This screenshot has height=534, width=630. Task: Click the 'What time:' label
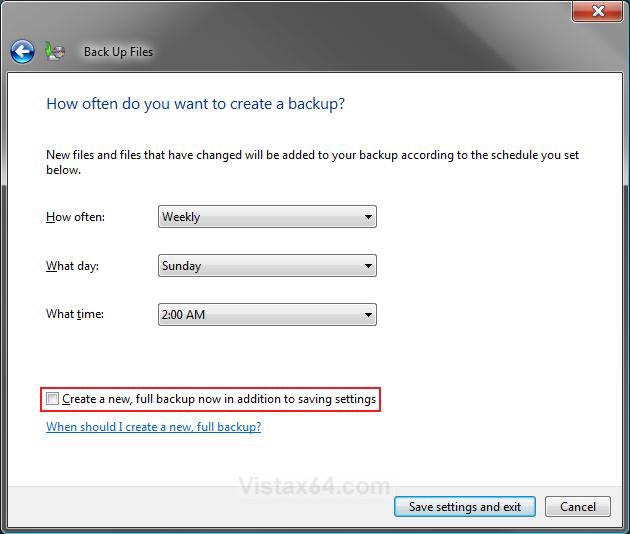tap(75, 314)
